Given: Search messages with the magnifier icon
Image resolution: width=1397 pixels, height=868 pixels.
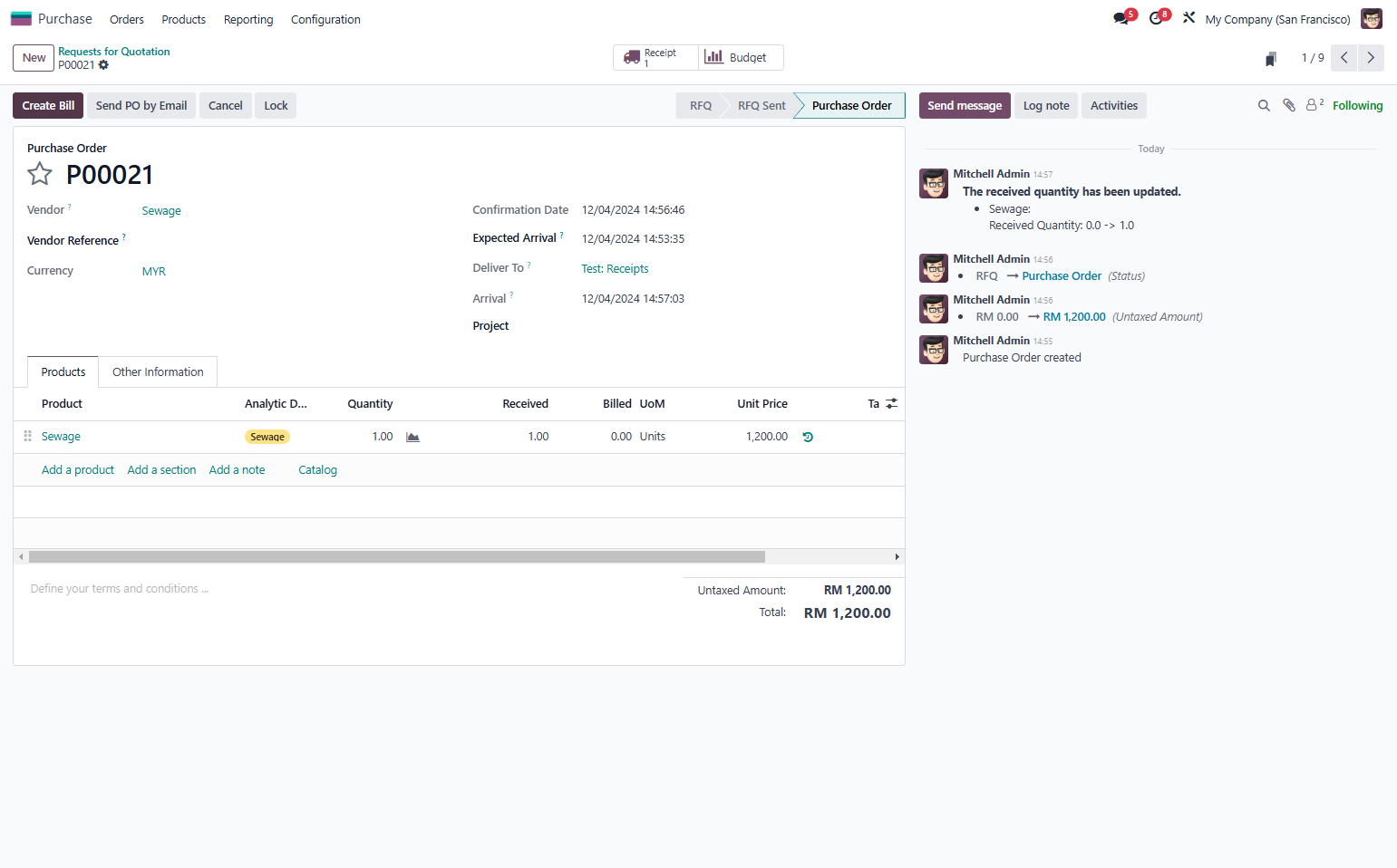Looking at the screenshot, I should [x=1264, y=105].
